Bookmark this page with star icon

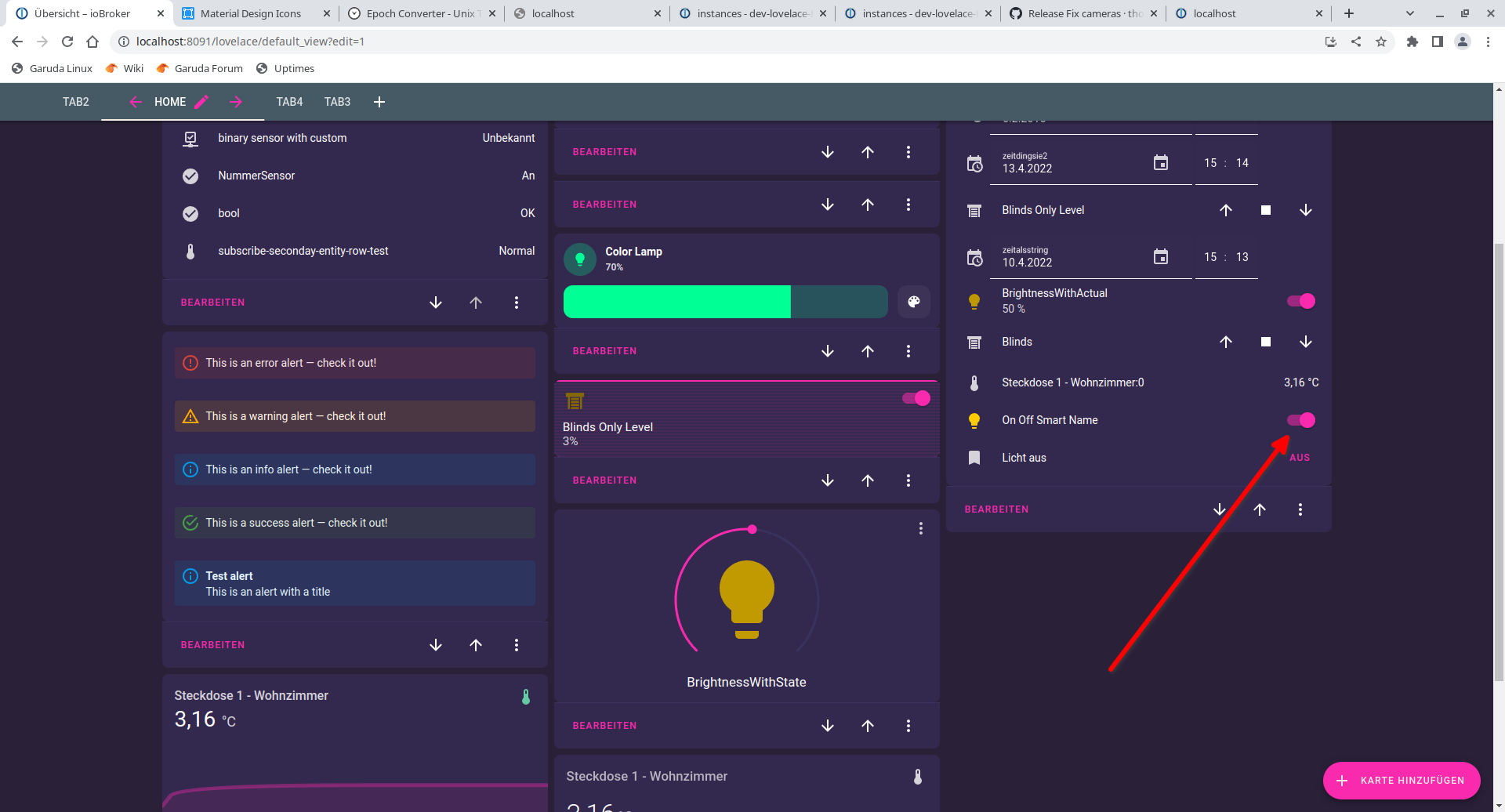click(x=1381, y=42)
